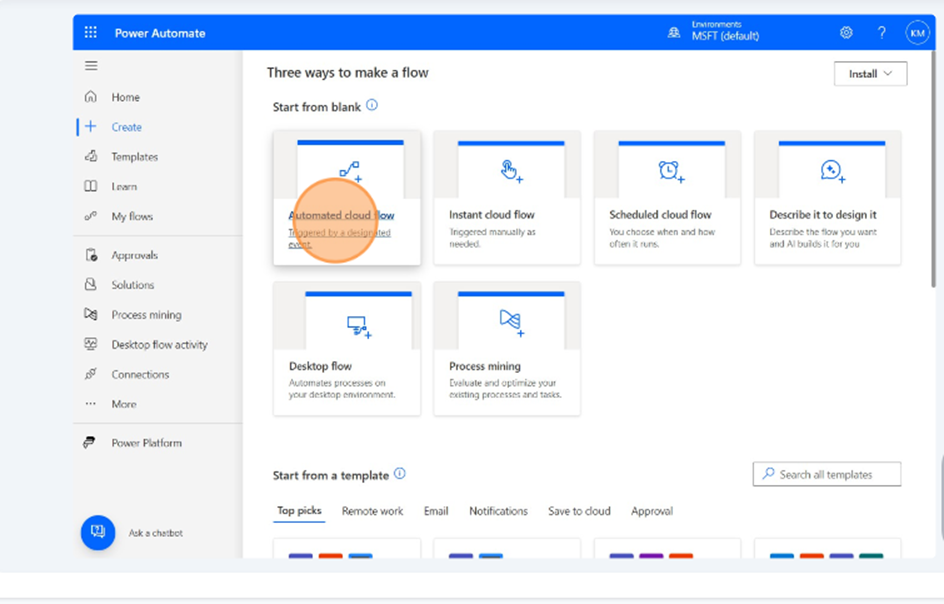This screenshot has height=604, width=944.
Task: Click the Describe it to design it title
Action: pos(822,214)
